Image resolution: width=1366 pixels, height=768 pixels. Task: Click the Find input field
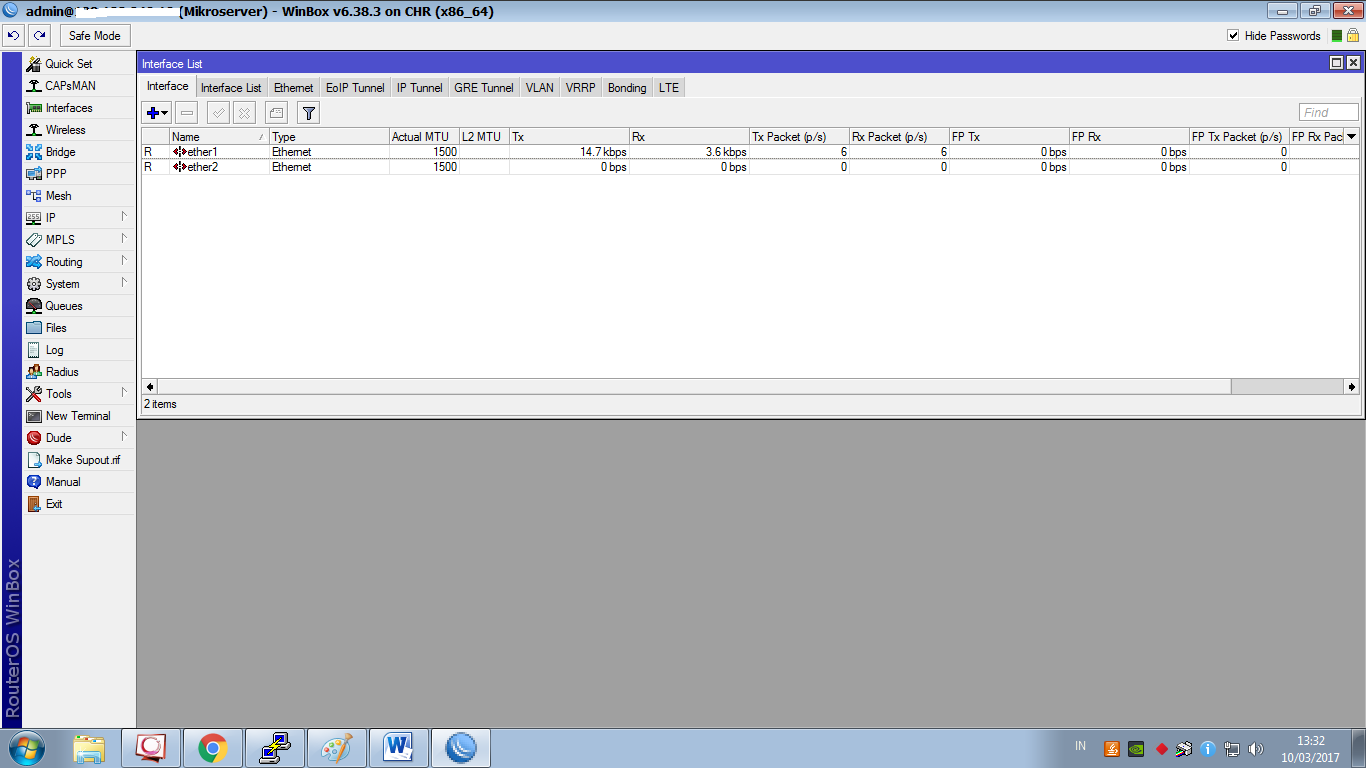pos(1329,113)
